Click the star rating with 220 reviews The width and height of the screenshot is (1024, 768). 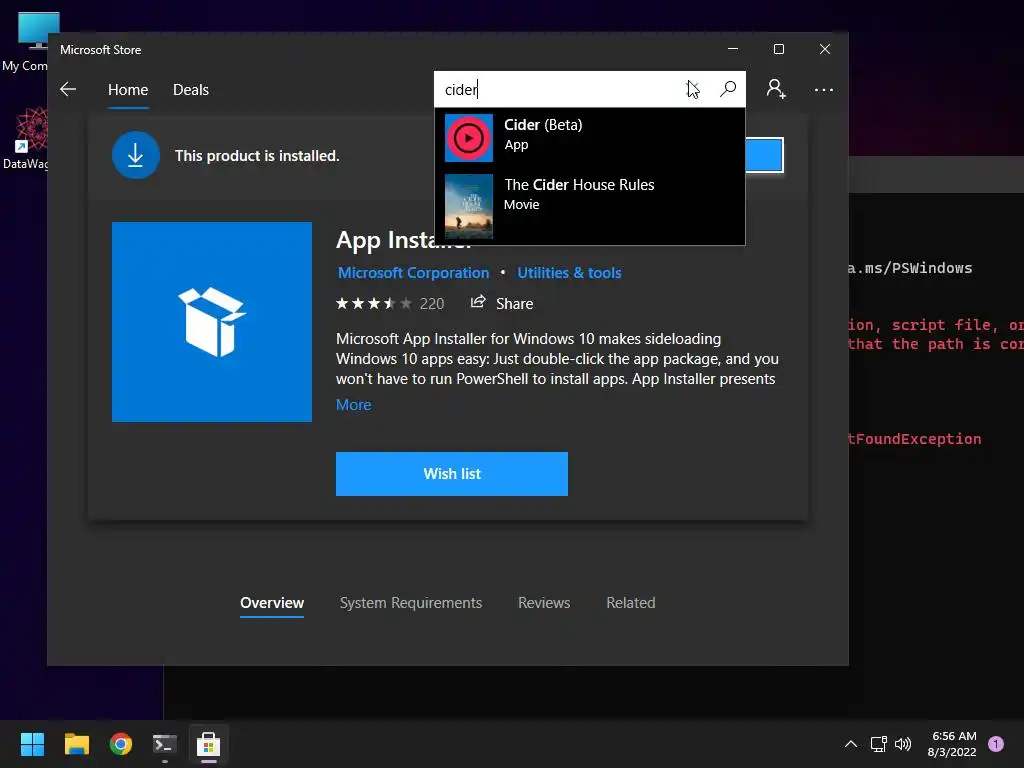[x=390, y=304]
